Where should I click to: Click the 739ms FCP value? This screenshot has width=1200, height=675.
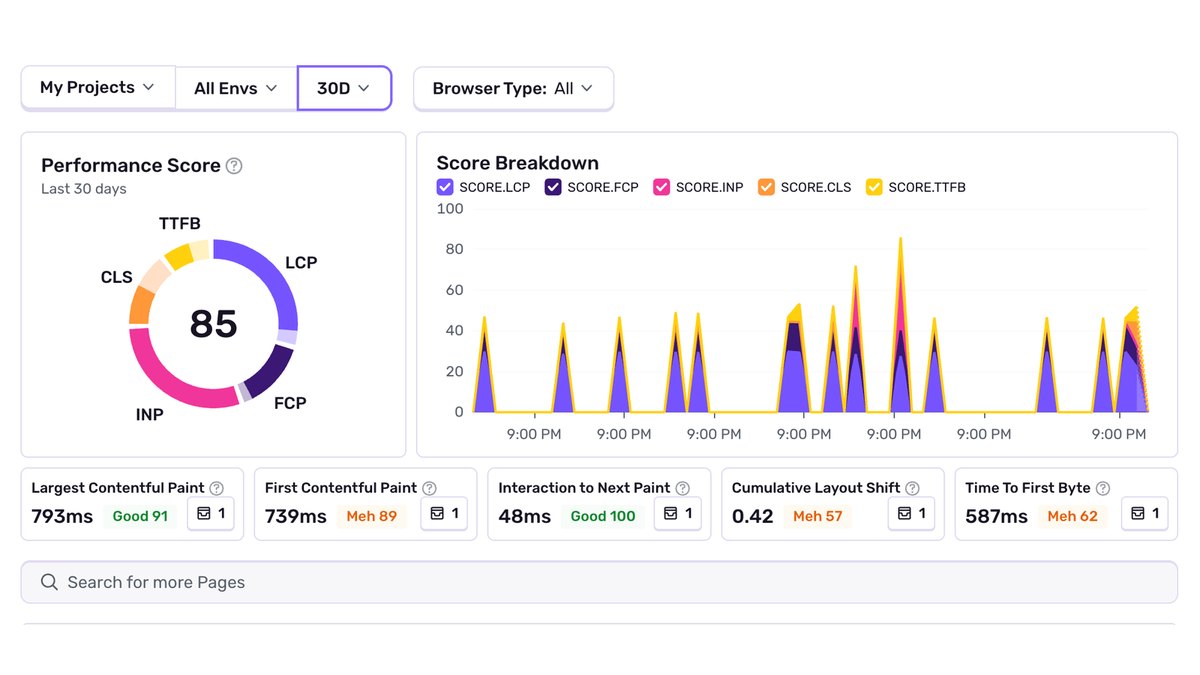(x=296, y=517)
